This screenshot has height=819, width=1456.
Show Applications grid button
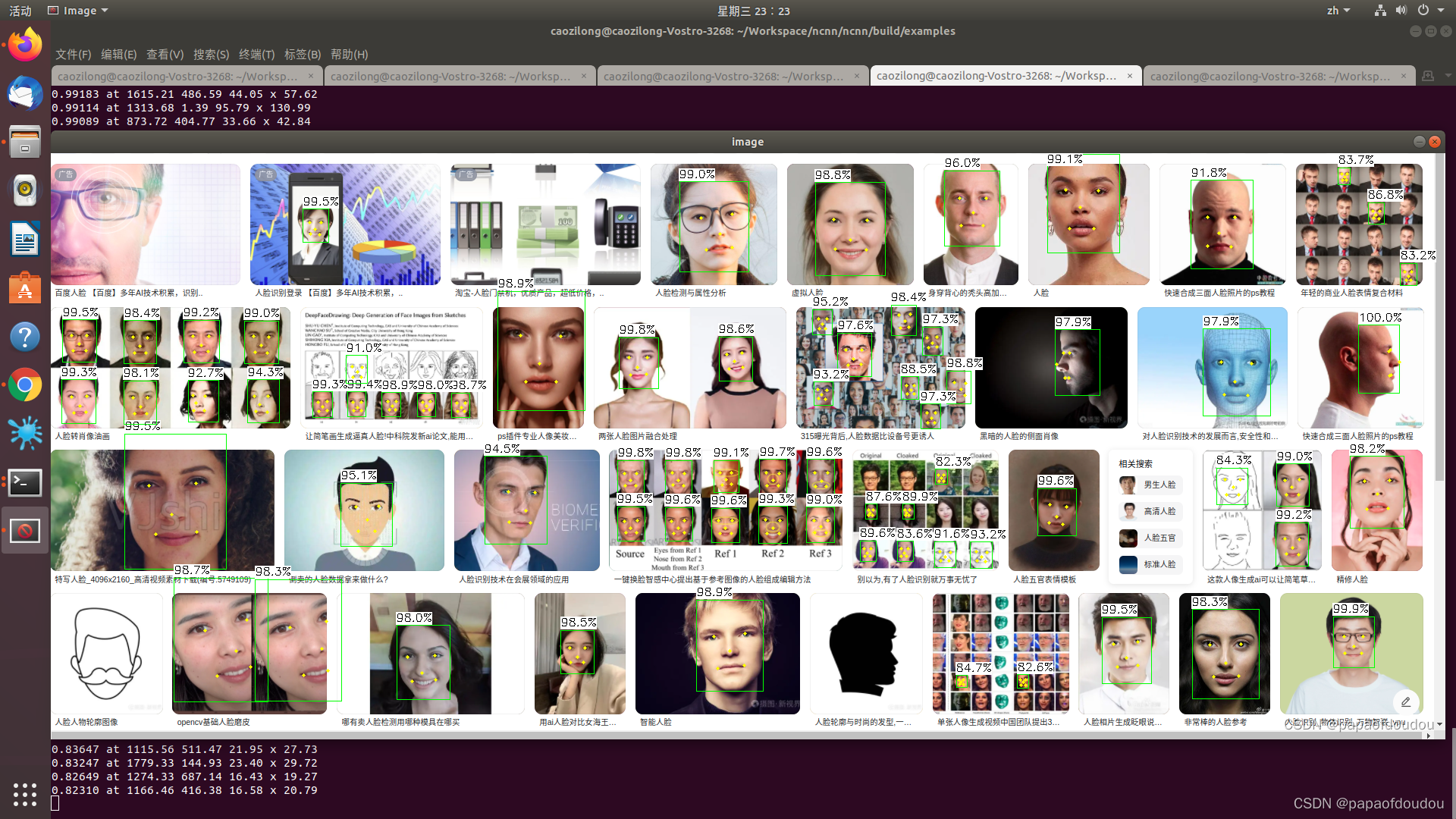pos(25,794)
